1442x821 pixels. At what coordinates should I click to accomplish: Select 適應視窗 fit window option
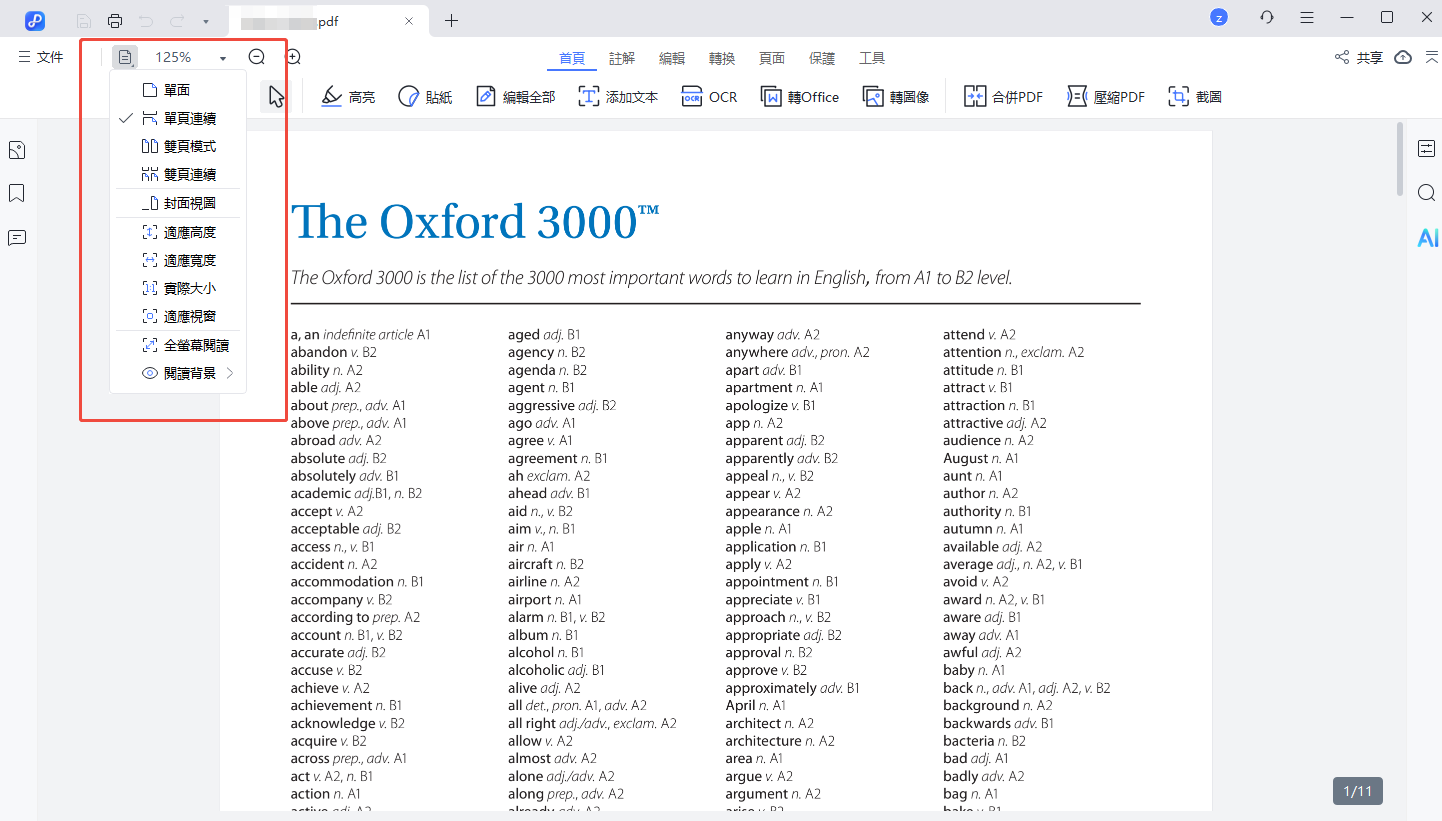[178, 316]
